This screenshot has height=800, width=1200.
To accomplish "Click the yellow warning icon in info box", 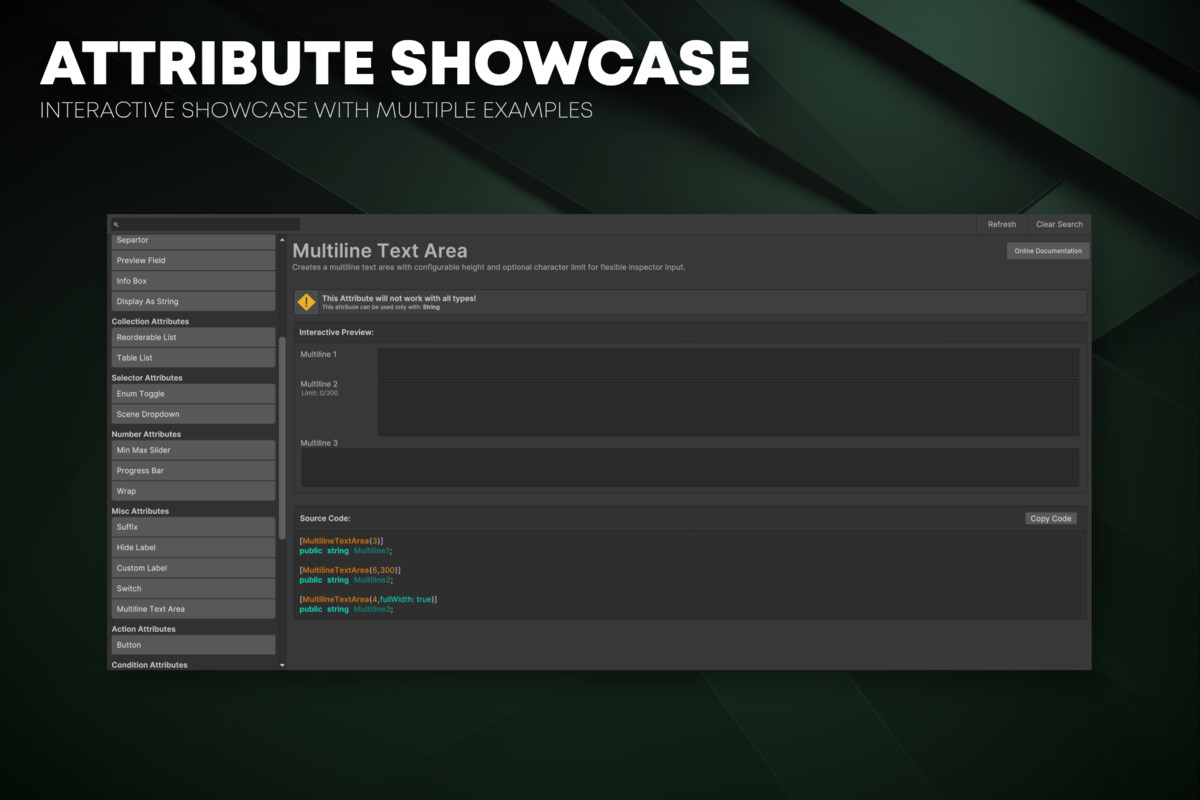I will click(x=306, y=302).
